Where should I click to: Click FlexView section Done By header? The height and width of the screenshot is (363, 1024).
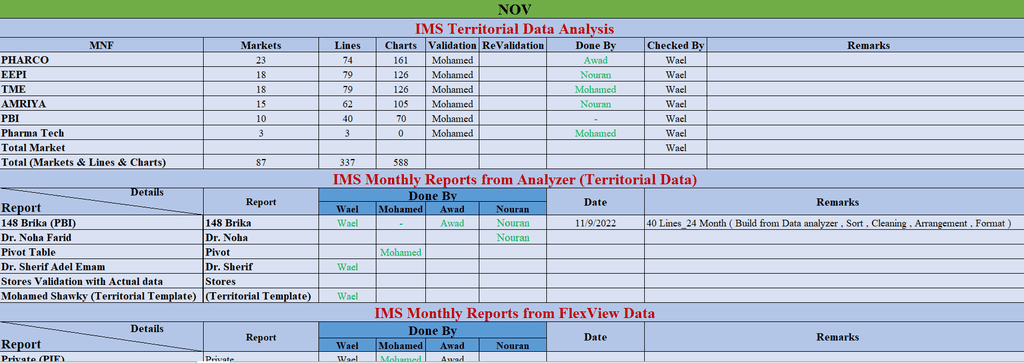click(432, 330)
